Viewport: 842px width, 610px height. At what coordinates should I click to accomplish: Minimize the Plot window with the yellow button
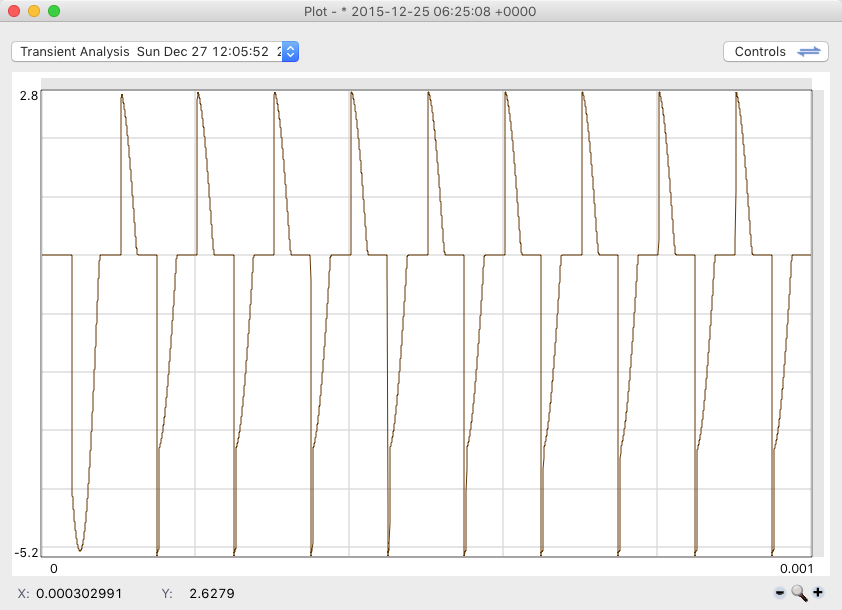[x=34, y=11]
